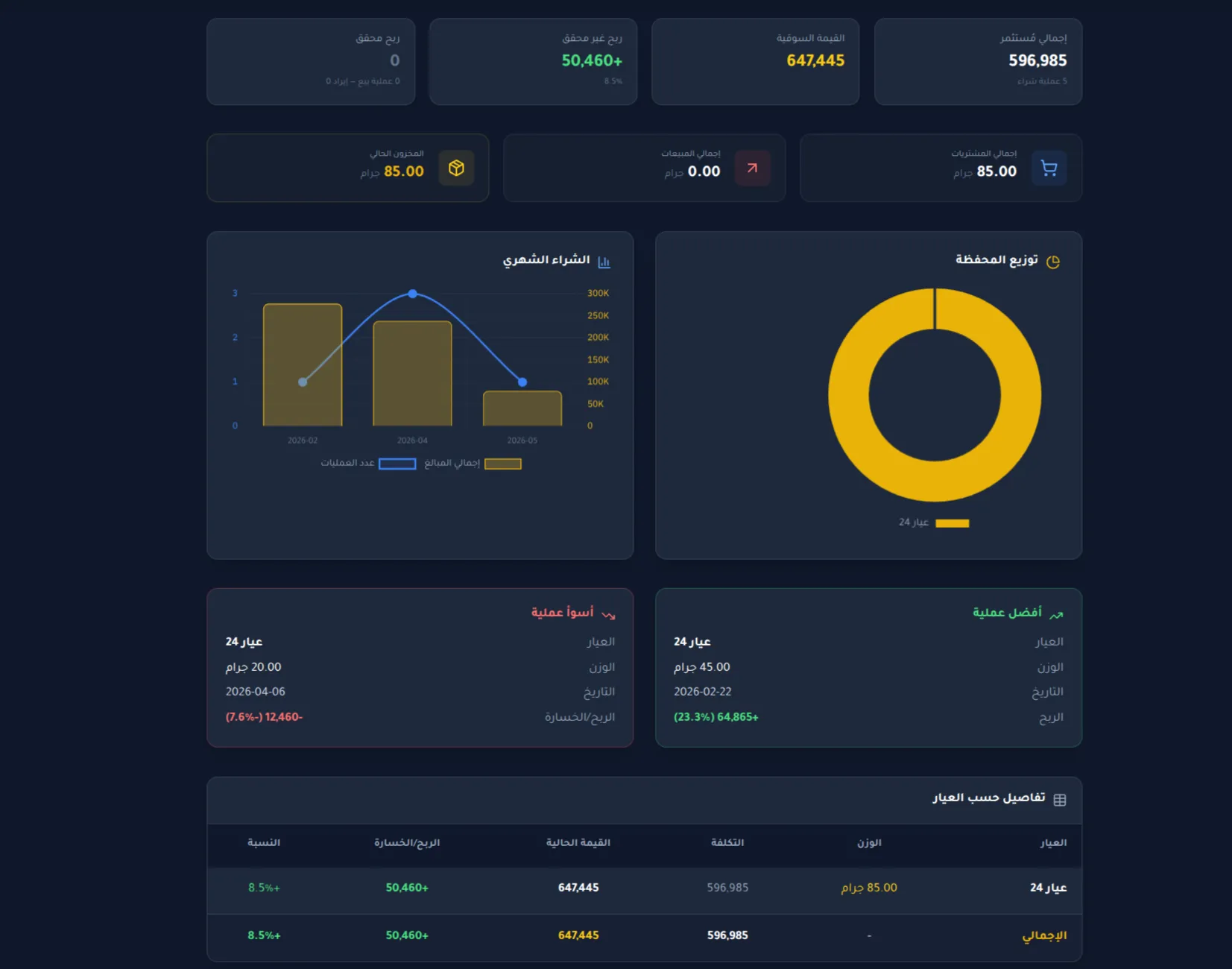Screen dimensions: 1232x969
Task: Click the توزيع المحفظة heading
Action: pyautogui.click(x=996, y=259)
